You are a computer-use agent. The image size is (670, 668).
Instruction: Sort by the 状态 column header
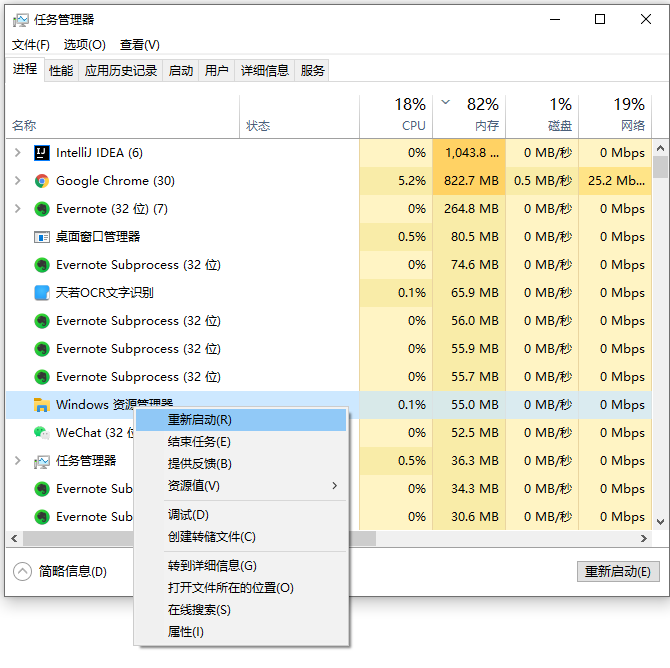[x=299, y=116]
